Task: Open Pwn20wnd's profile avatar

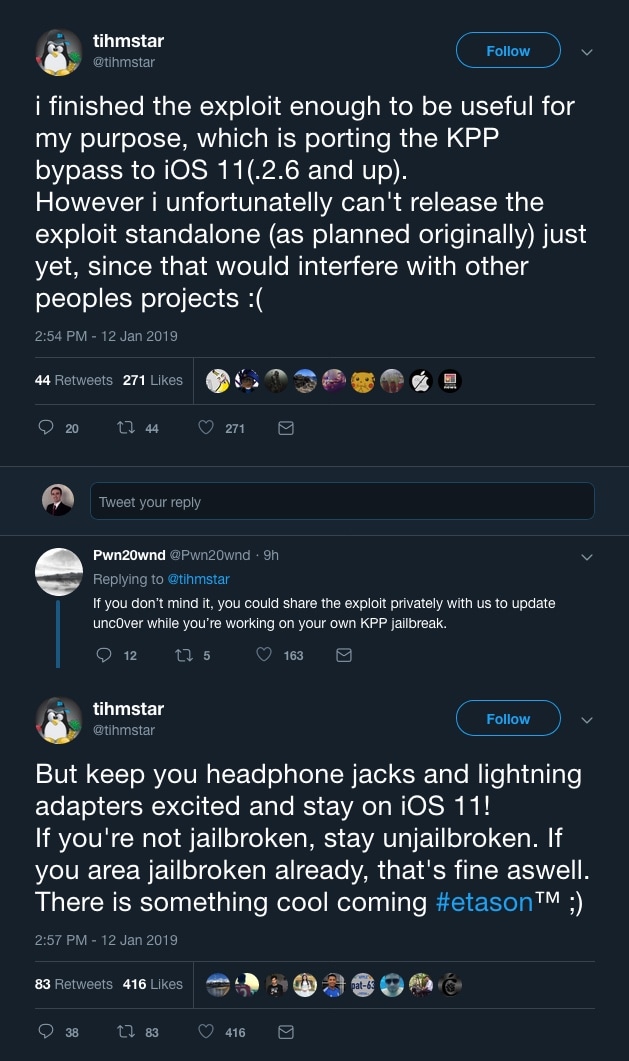Action: pyautogui.click(x=59, y=572)
